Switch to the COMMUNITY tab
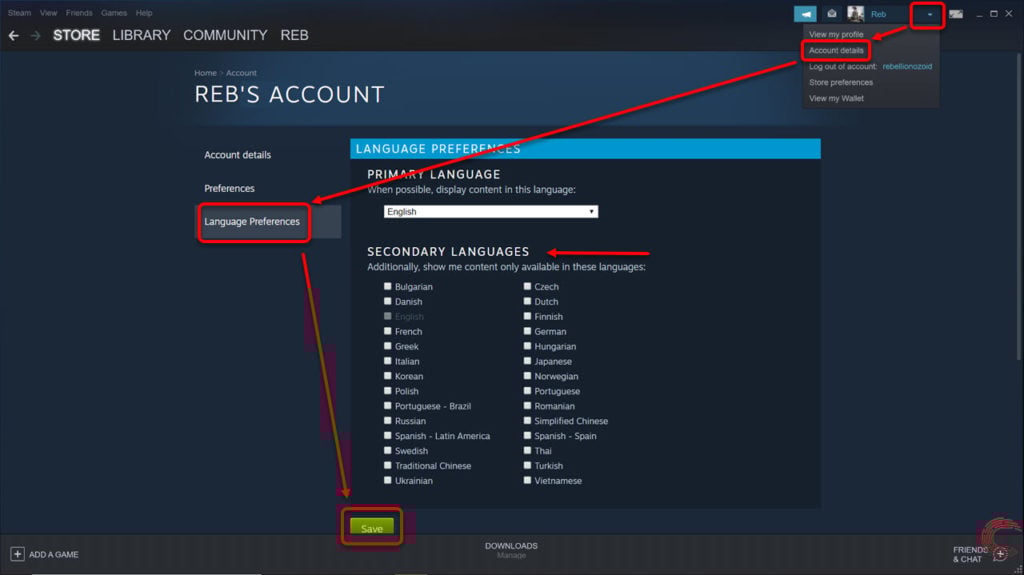Viewport: 1024px width, 575px height. [225, 35]
